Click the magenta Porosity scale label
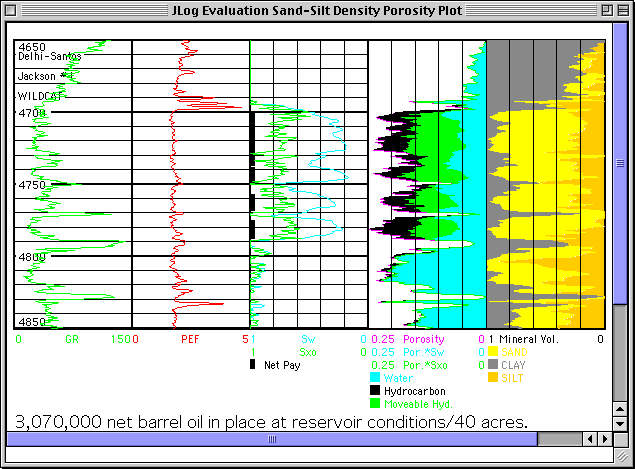The width and height of the screenshot is (635, 469). (422, 339)
